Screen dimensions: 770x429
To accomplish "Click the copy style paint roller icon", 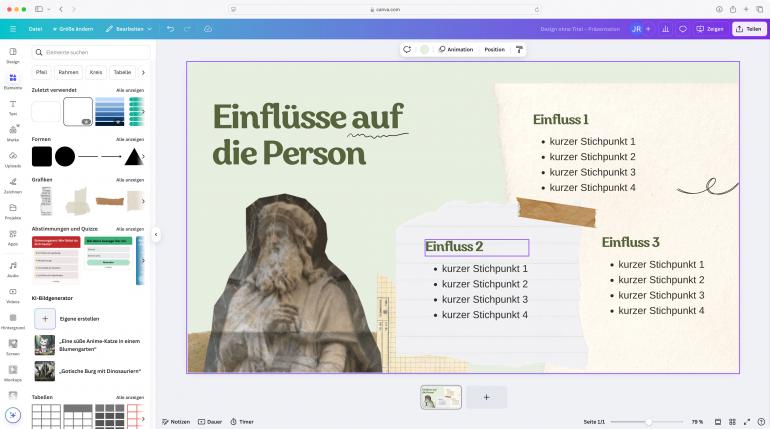I will pos(519,49).
